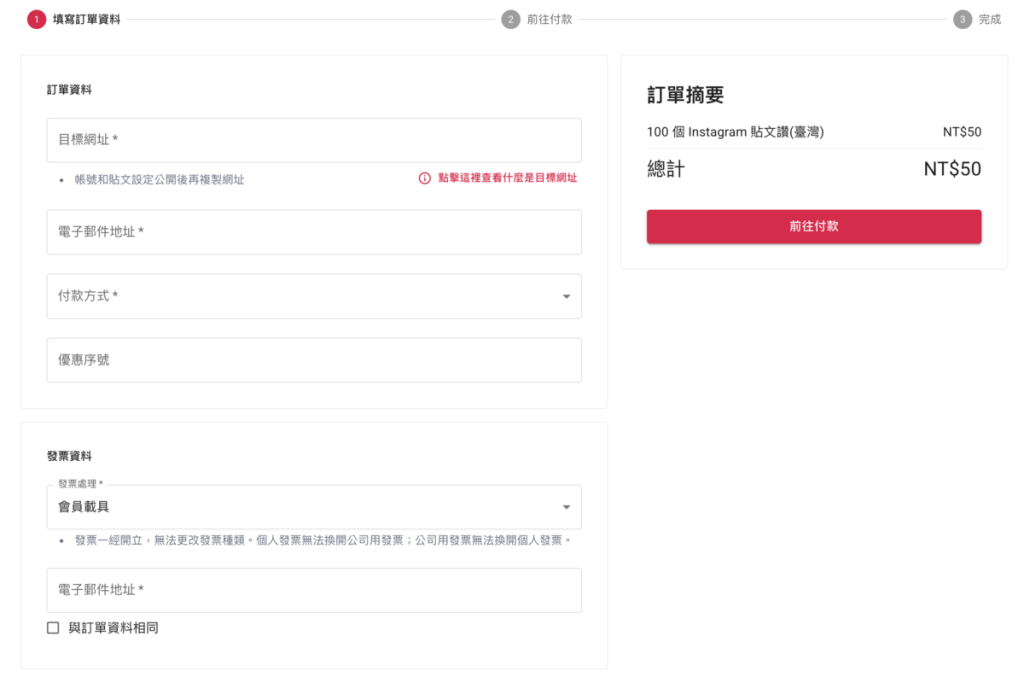Click the 帳號和貼文設定公開後再複製網址 hint text

coord(159,180)
